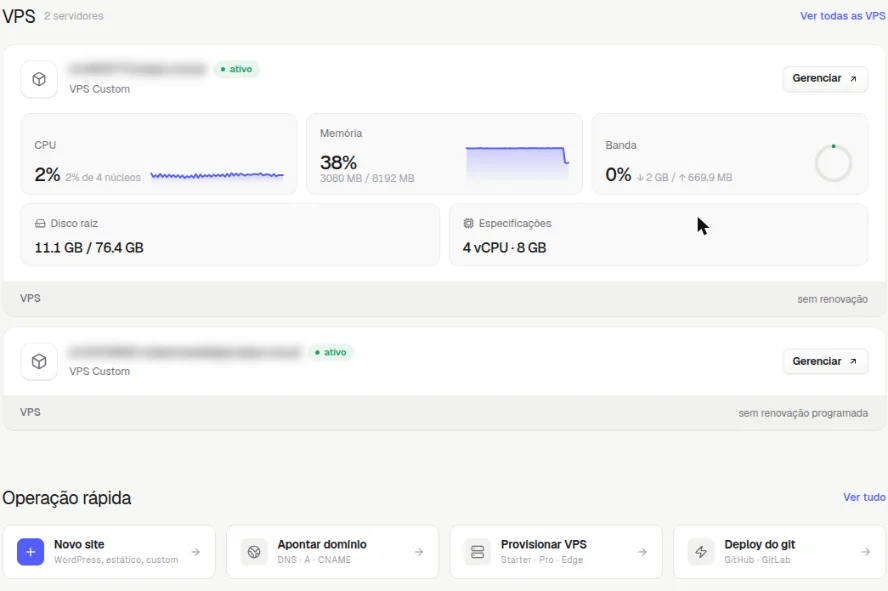Click the DNS · A · CNAME subtitle

(x=314, y=560)
